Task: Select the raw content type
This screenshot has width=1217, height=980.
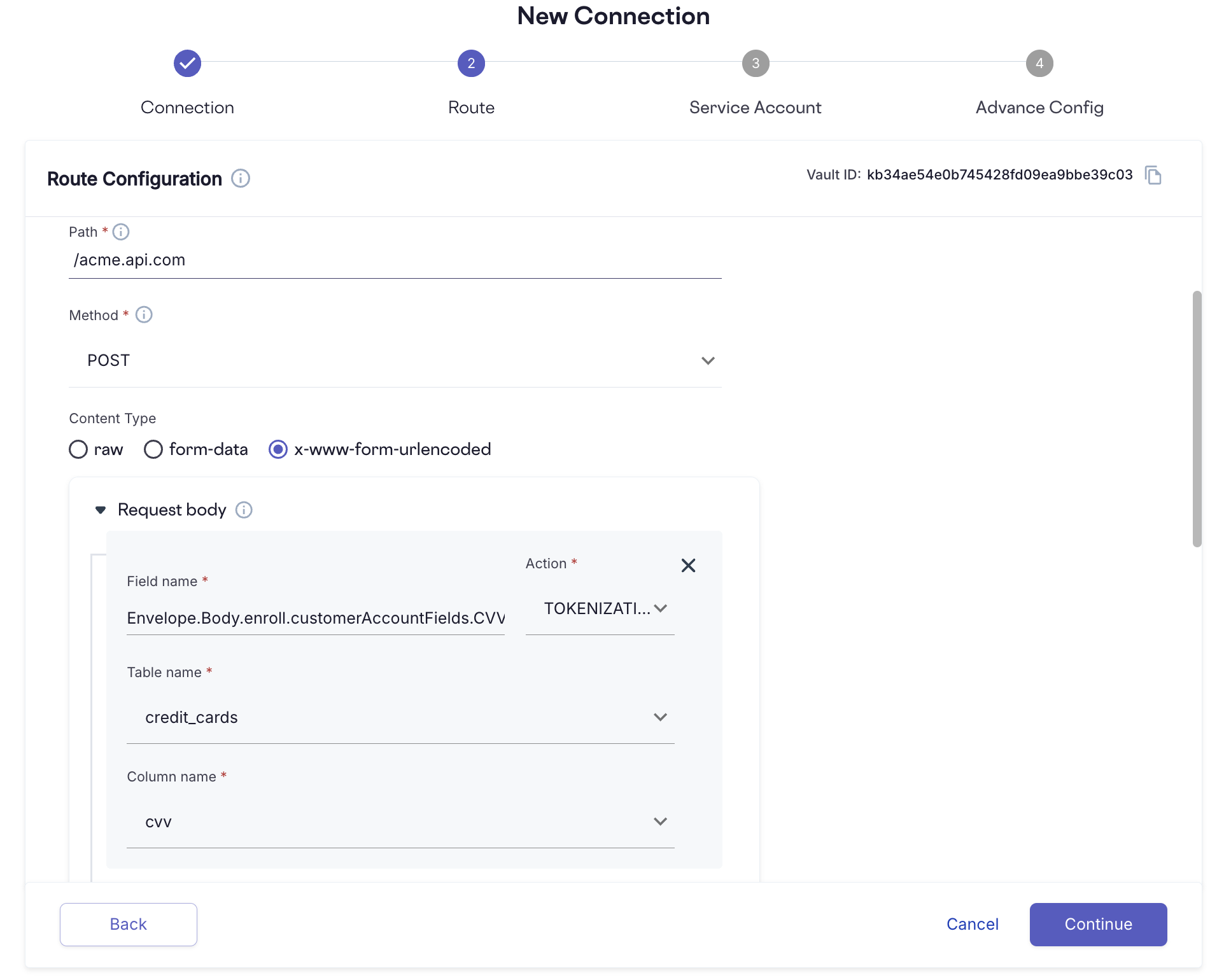Action: coord(78,449)
